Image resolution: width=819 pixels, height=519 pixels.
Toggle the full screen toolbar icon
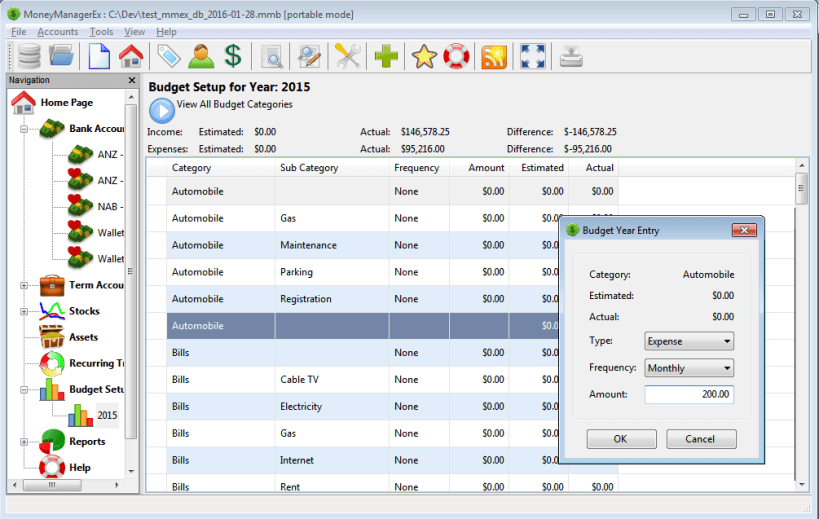click(533, 56)
